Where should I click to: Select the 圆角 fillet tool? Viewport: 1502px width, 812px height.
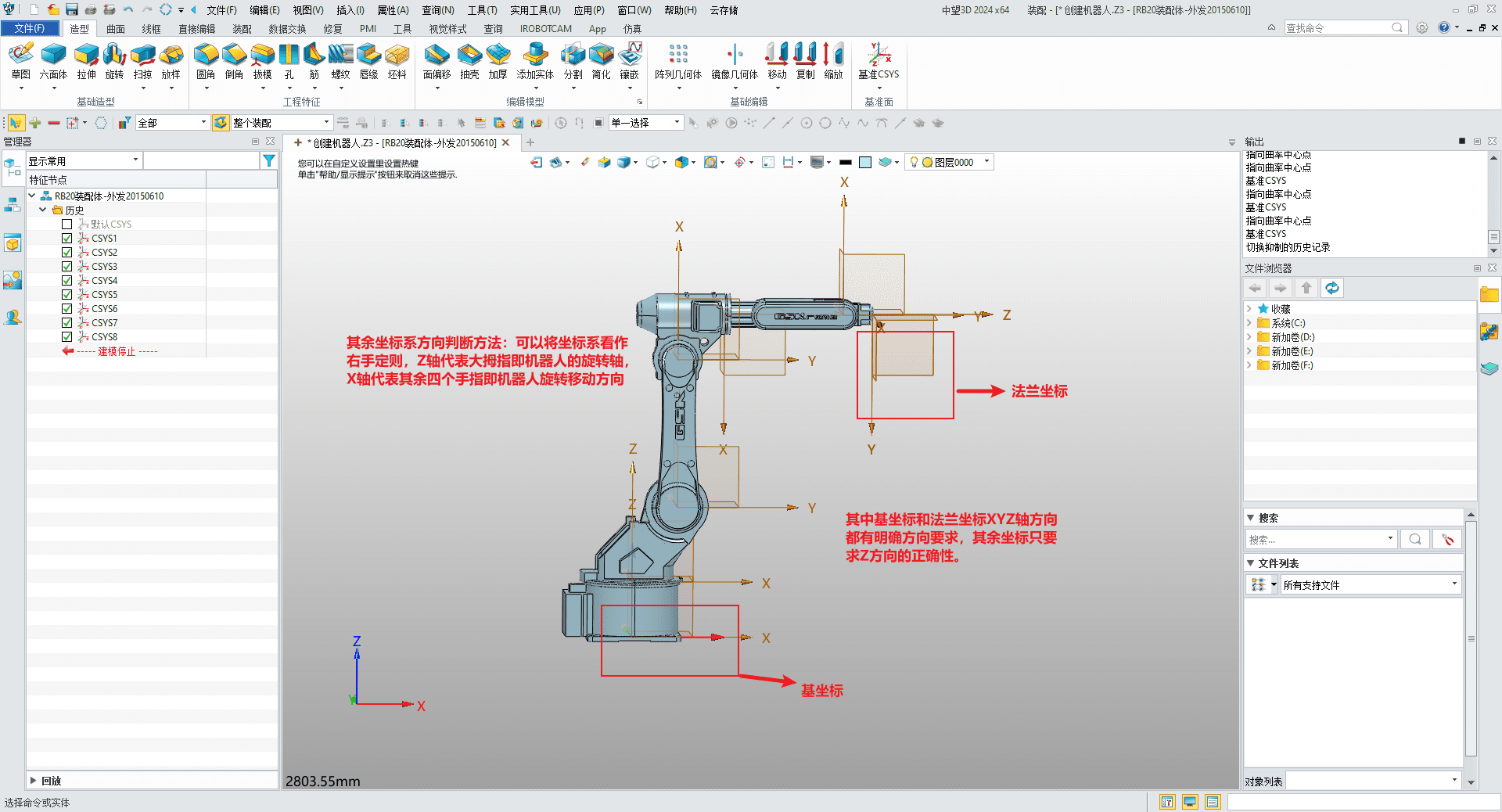tap(206, 61)
